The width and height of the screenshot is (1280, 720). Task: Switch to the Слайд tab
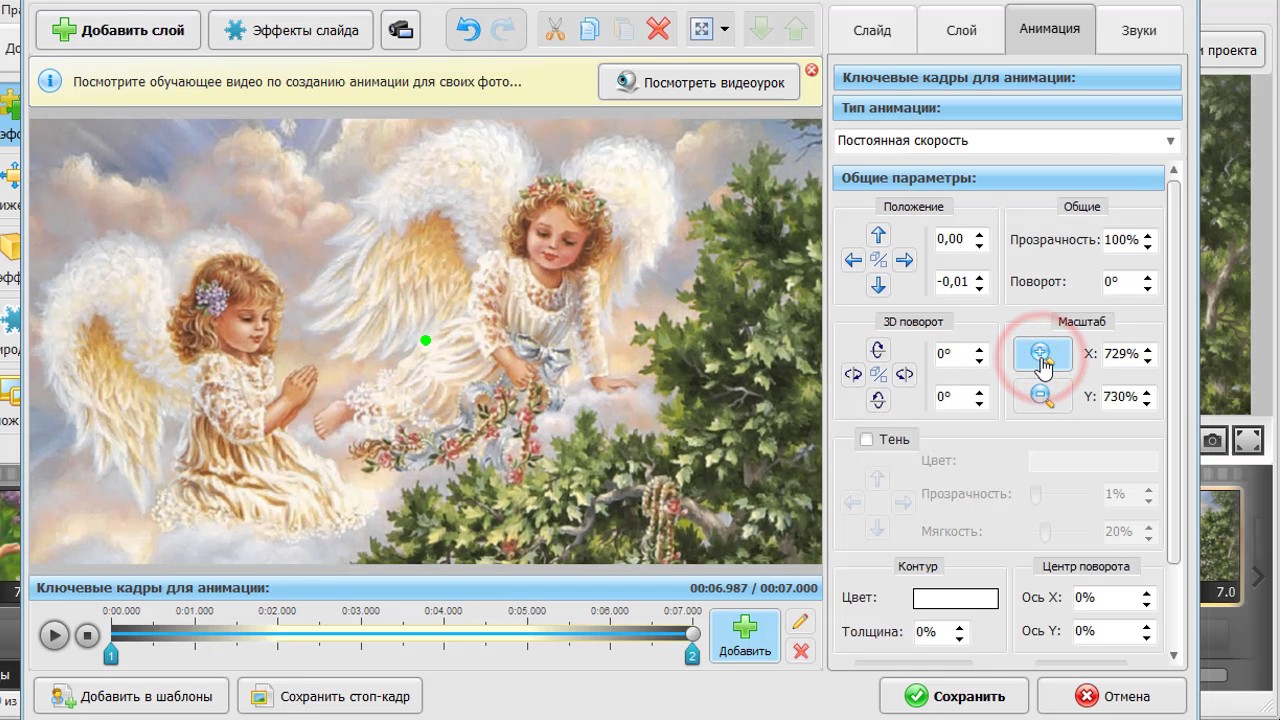(872, 30)
